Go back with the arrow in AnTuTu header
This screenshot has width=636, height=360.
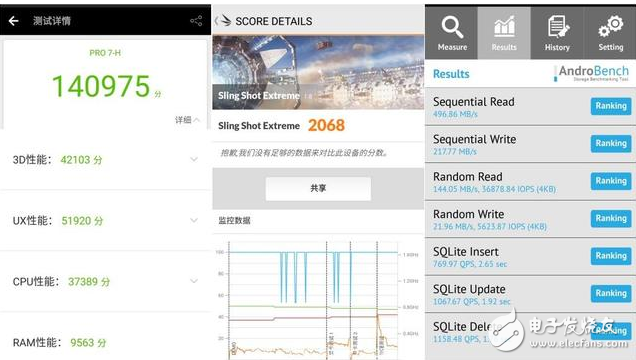click(x=13, y=21)
